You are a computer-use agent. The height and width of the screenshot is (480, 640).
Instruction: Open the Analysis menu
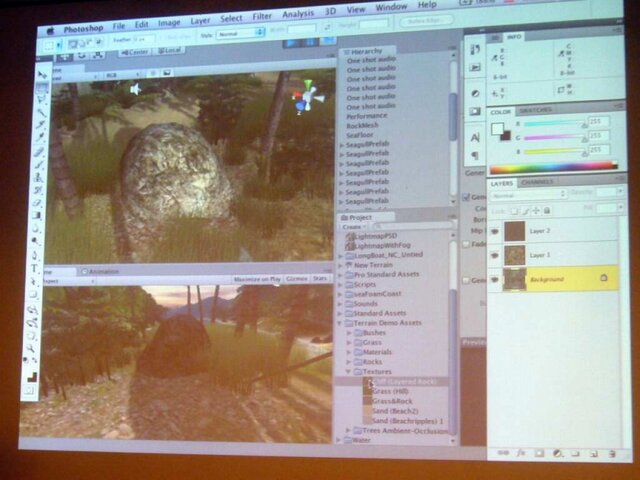coord(298,14)
